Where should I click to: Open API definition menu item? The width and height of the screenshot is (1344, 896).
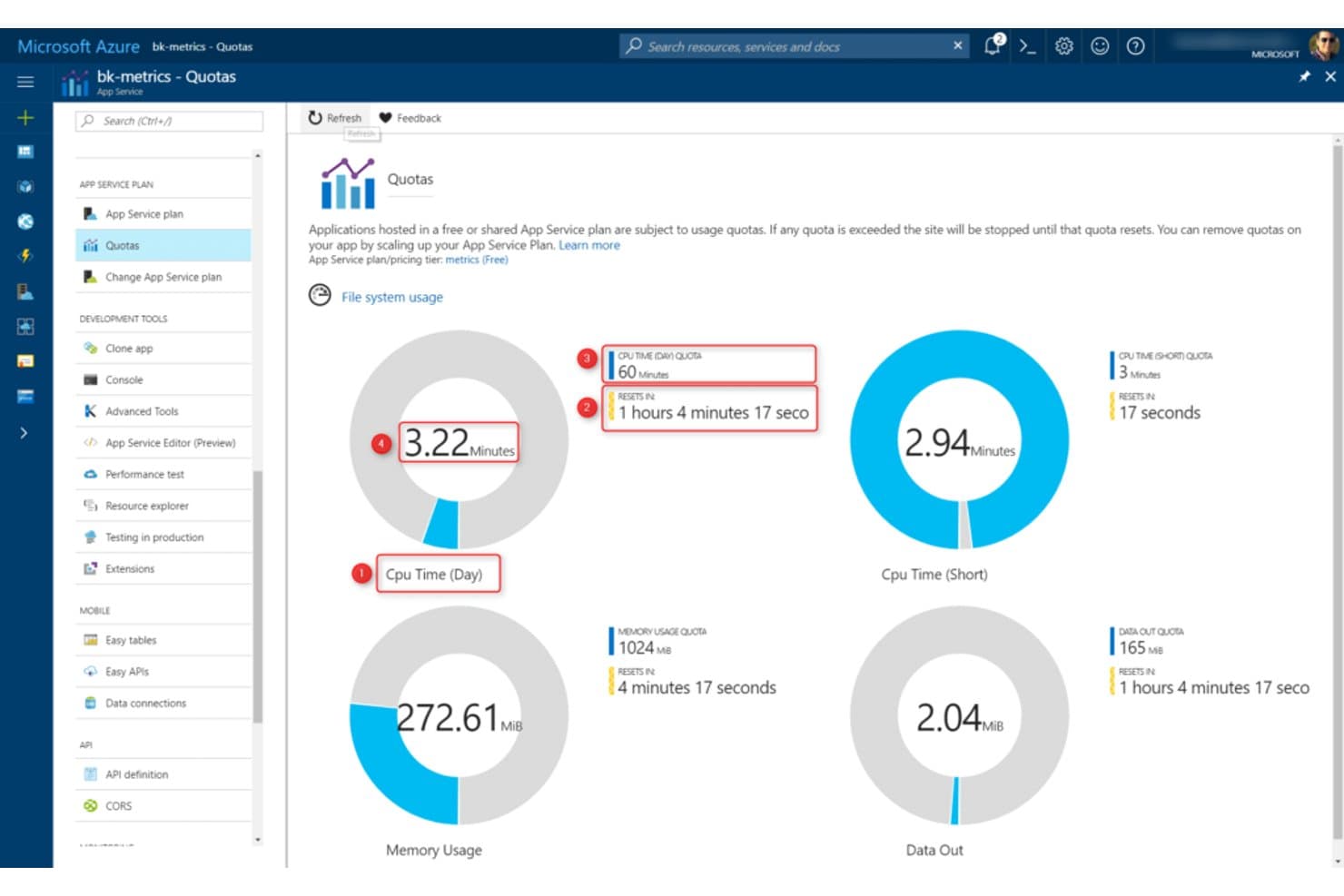pyautogui.click(x=163, y=774)
